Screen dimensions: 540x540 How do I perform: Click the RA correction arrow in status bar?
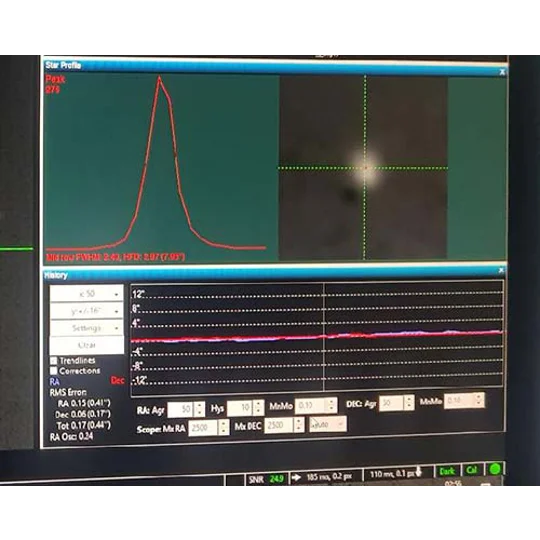[x=296, y=477]
